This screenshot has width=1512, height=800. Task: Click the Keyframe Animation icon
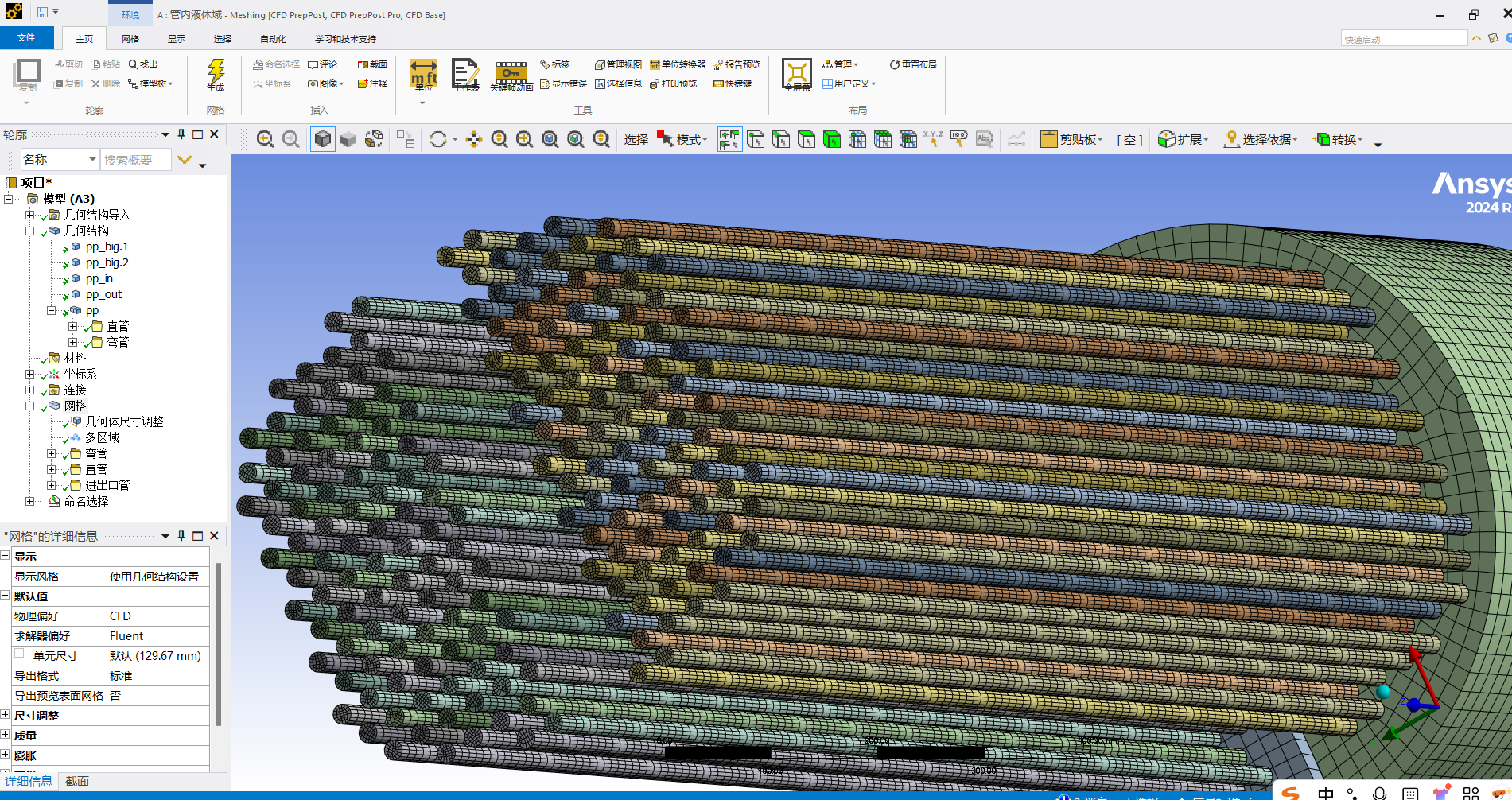click(511, 76)
